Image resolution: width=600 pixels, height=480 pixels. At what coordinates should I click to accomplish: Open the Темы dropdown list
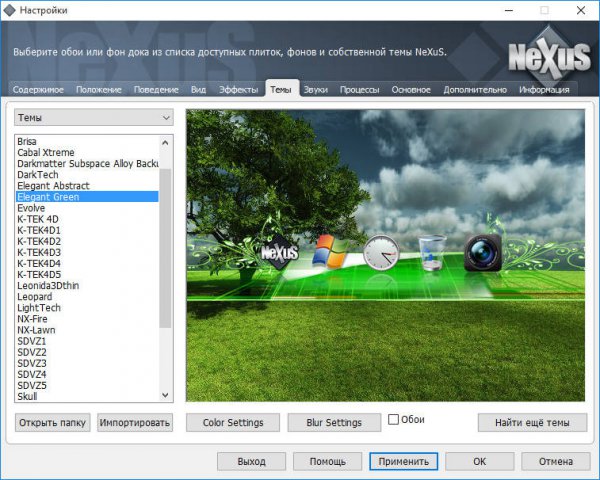[x=94, y=118]
